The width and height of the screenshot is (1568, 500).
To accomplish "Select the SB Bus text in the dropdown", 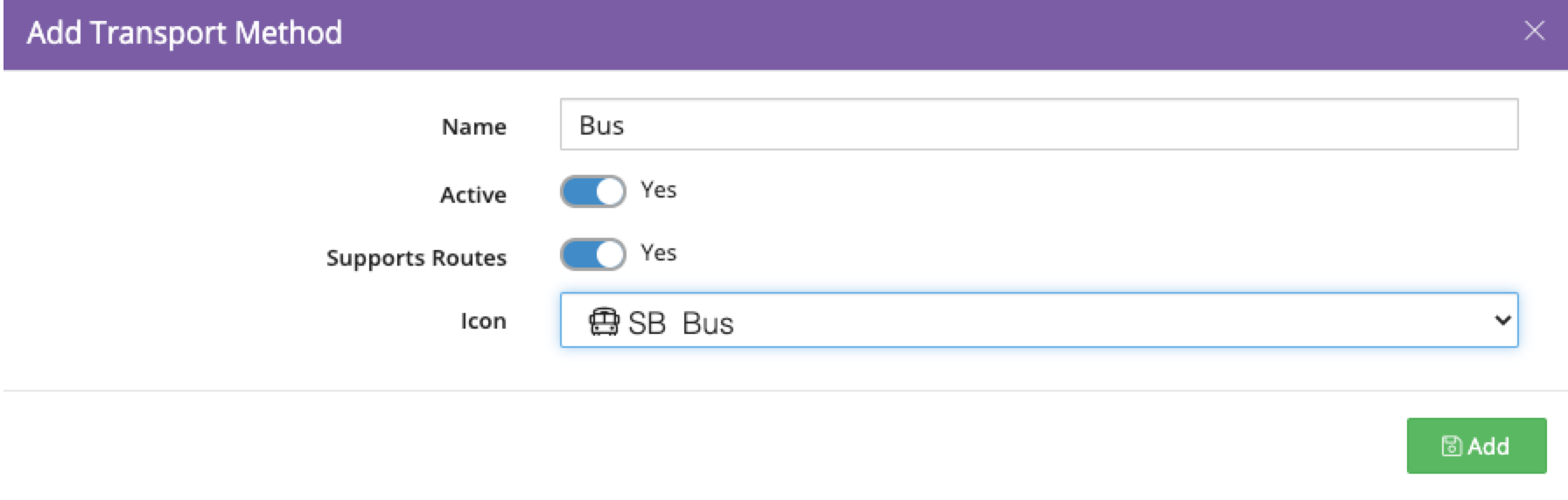I will [x=681, y=323].
